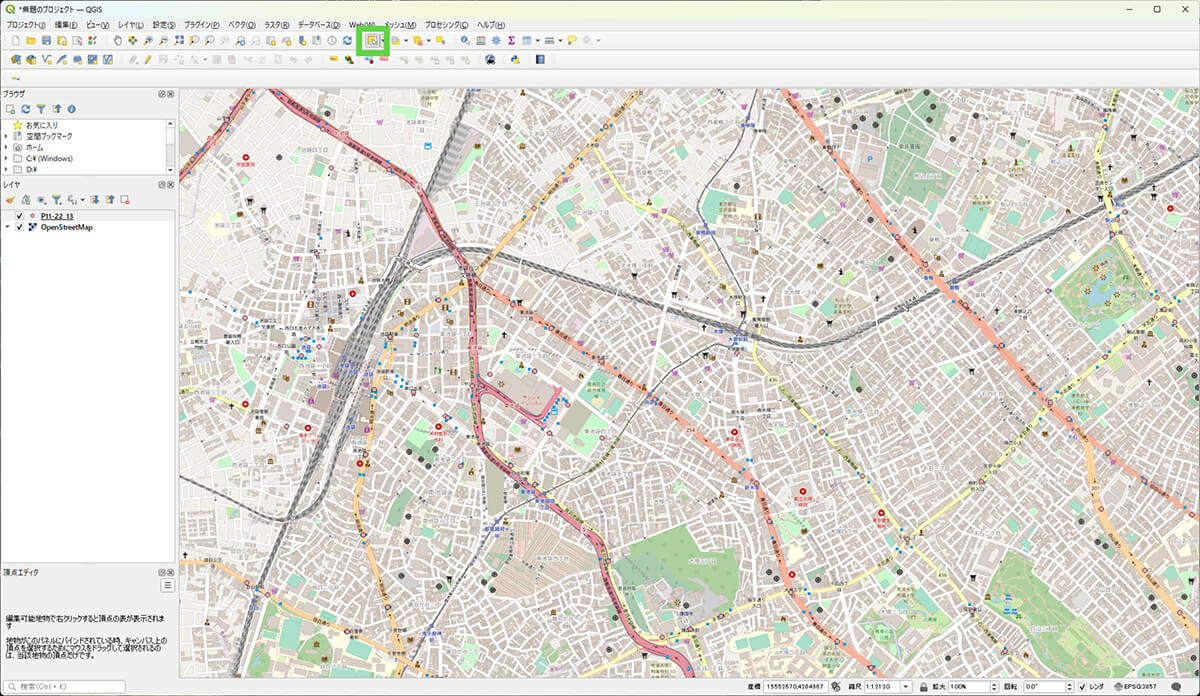The width and height of the screenshot is (1200, 696).
Task: Toggle the rendering checkbox in status bar
Action: [x=1082, y=686]
